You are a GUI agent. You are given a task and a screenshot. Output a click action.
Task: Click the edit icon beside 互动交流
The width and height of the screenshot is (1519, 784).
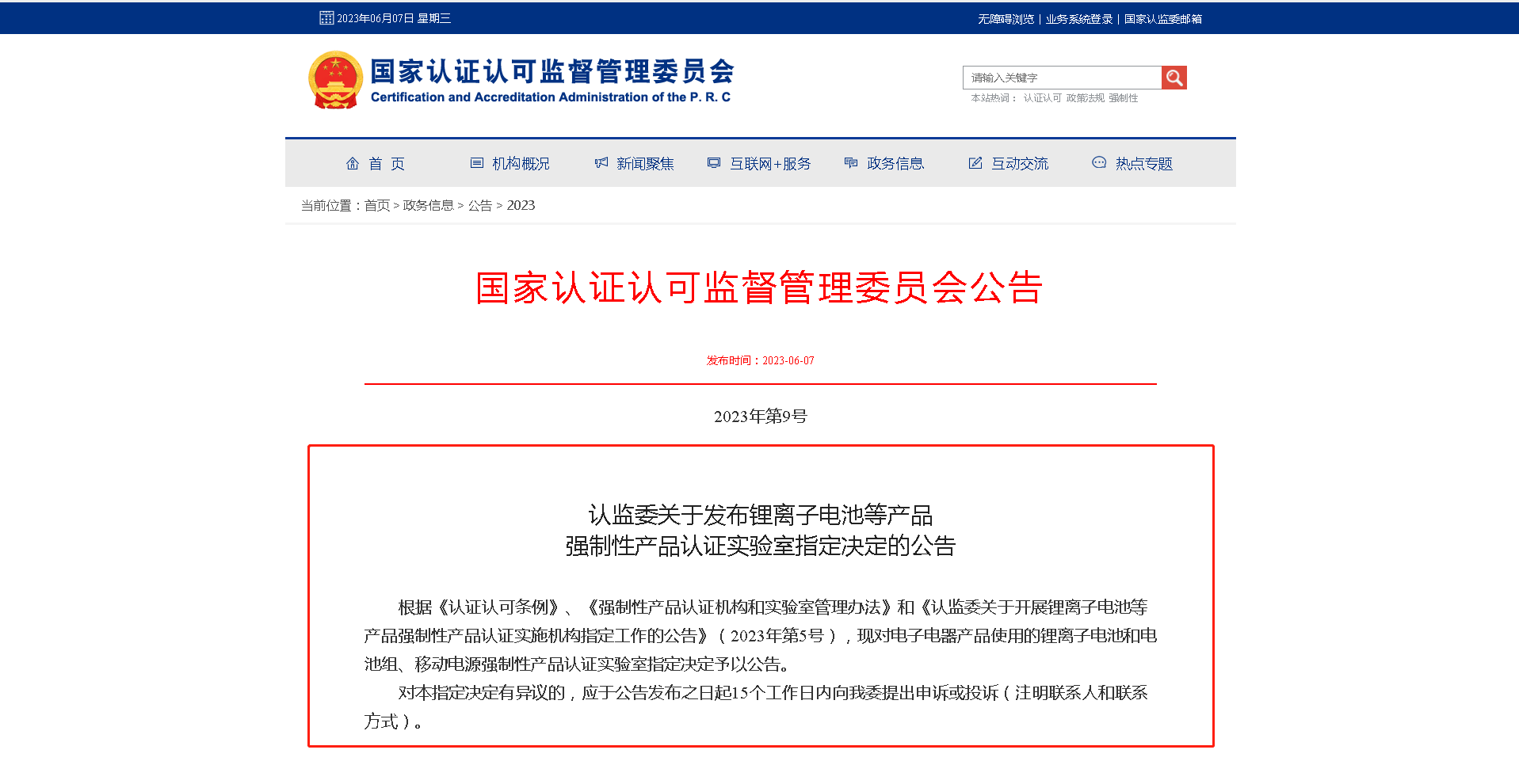pos(975,163)
